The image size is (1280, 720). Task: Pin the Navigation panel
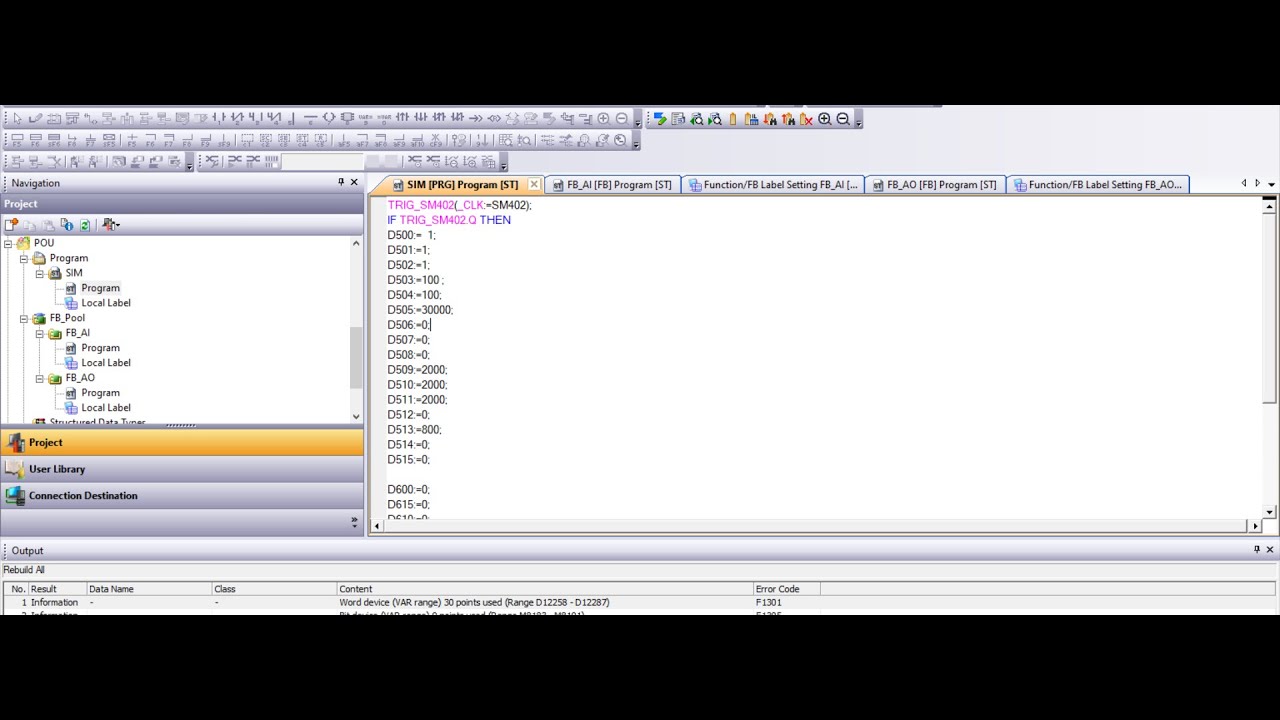tap(340, 182)
